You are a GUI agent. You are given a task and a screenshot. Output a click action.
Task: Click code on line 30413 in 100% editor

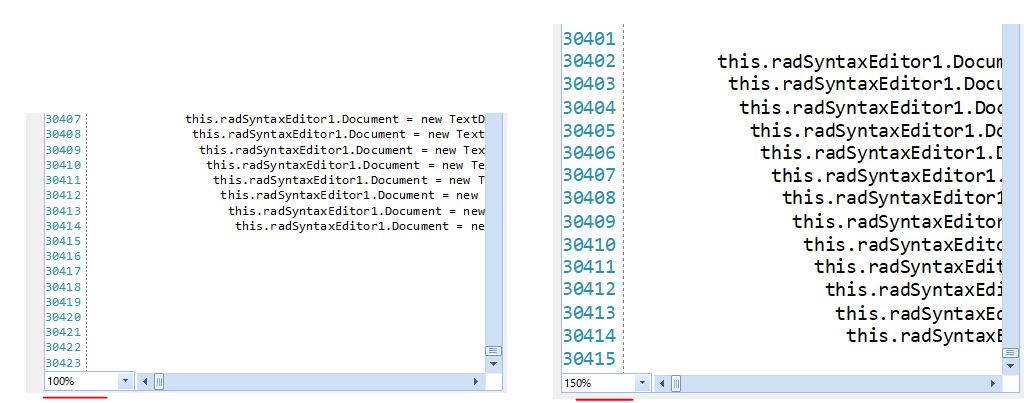pyautogui.click(x=357, y=211)
